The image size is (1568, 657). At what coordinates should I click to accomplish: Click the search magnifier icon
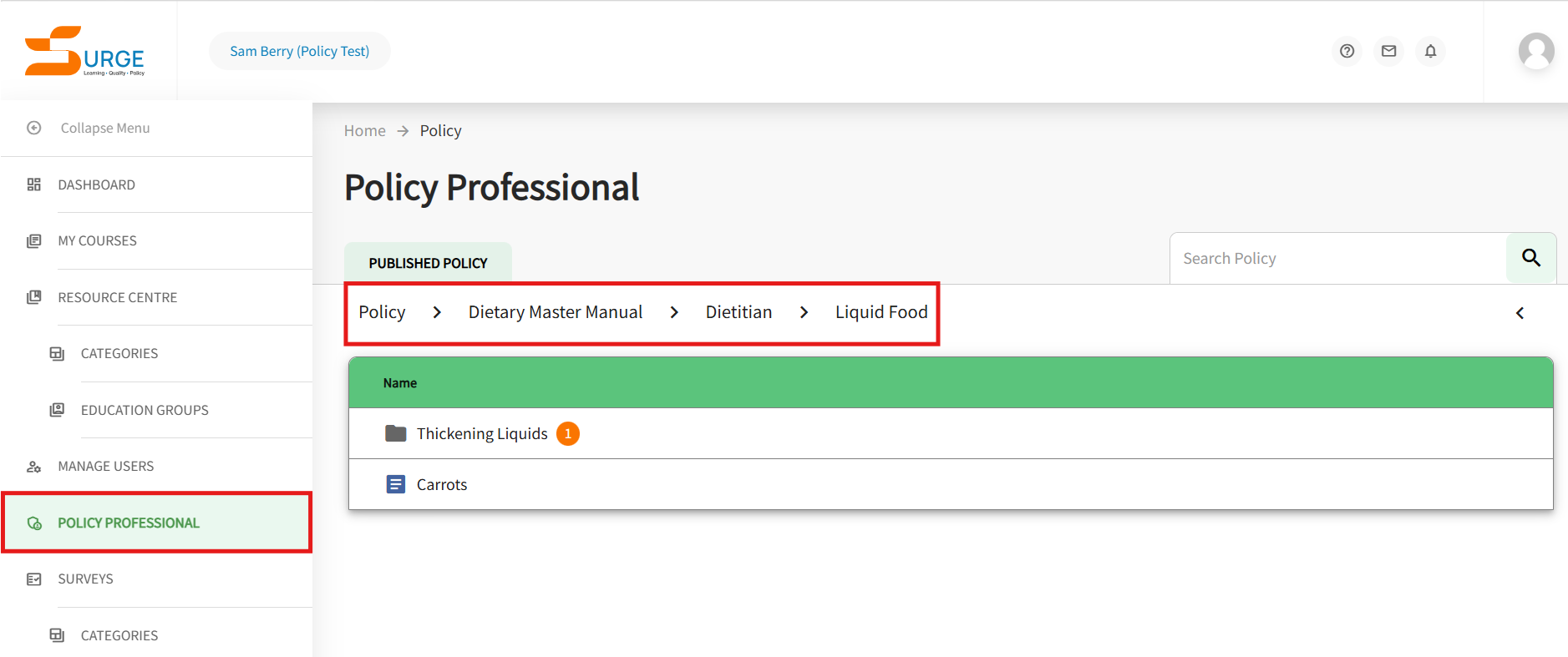click(x=1530, y=258)
